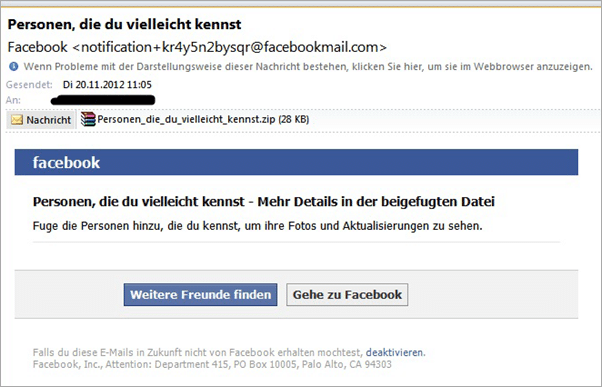Click the blue info icon in the info bar
This screenshot has height=387, width=602.
(13, 67)
